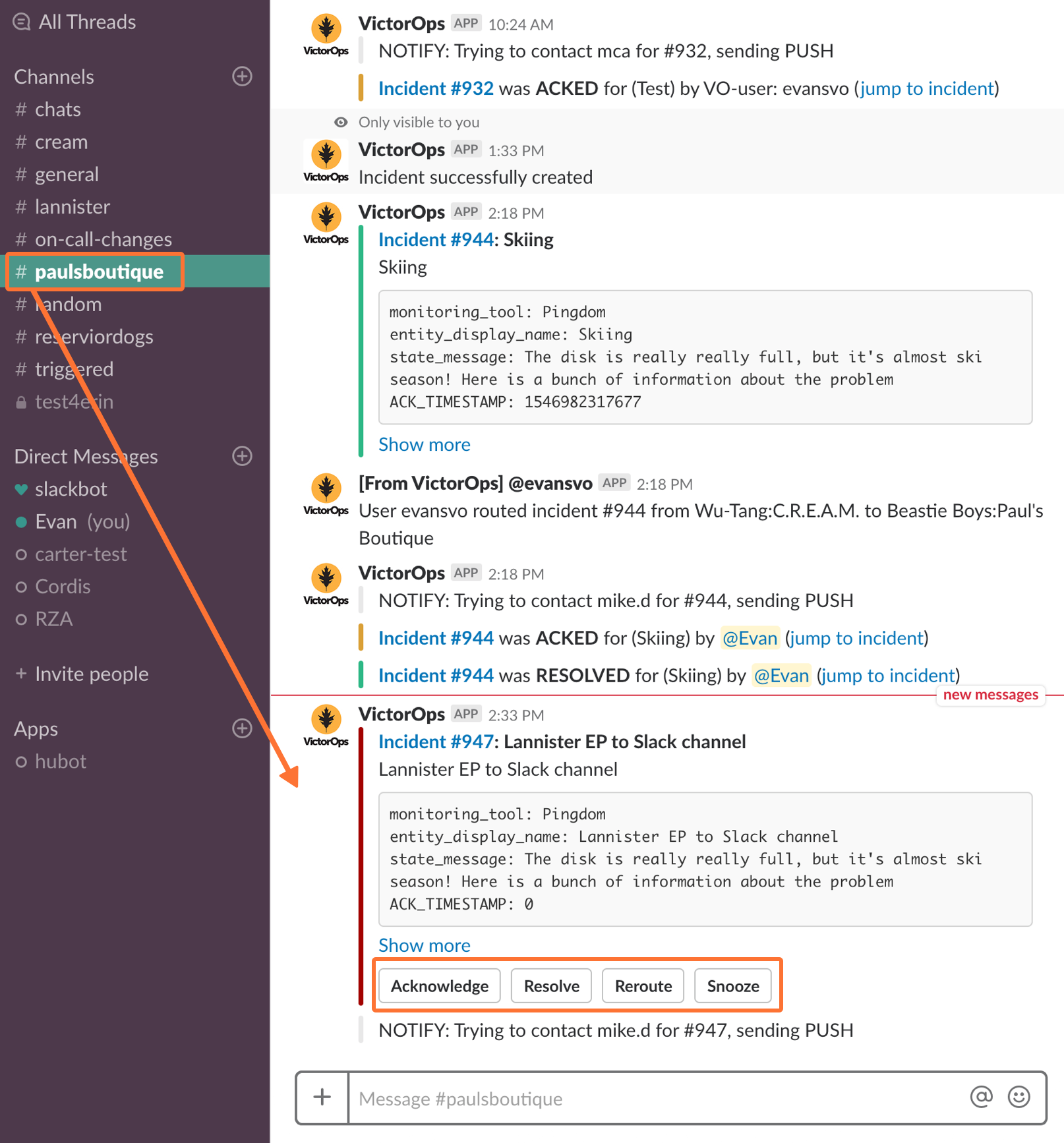
Task: Open Incident #947 Lannister EP title link
Action: pyautogui.click(x=436, y=742)
